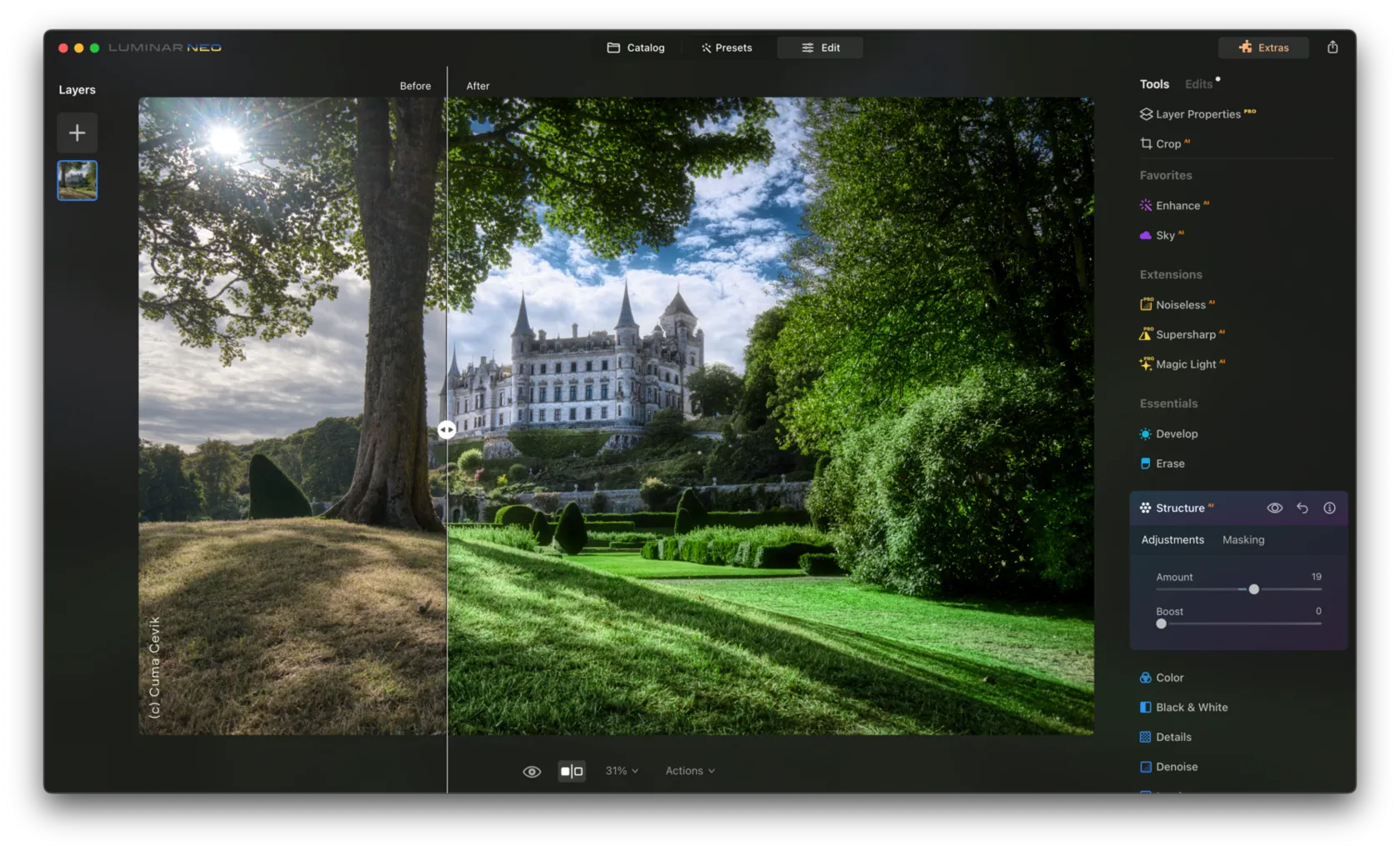Open the 31% zoom dropdown
Image resolution: width=1400 pixels, height=851 pixels.
click(622, 772)
